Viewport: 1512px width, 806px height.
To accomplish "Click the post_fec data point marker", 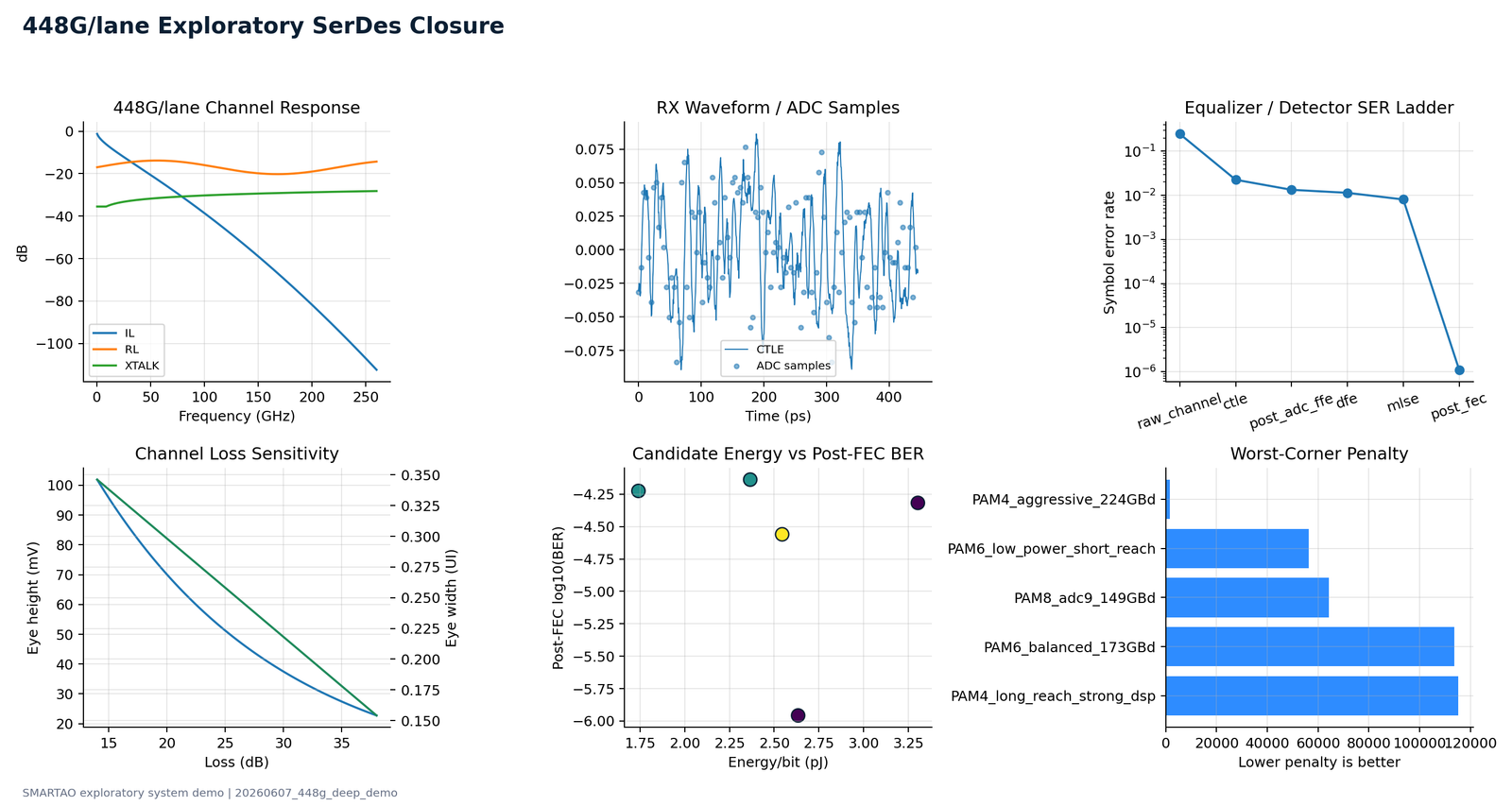I will pyautogui.click(x=1459, y=370).
